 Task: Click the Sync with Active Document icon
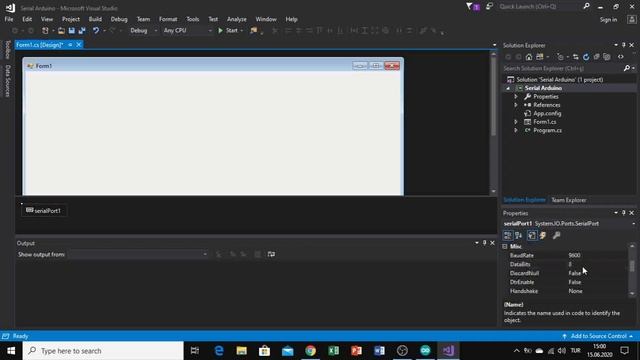pyautogui.click(x=576, y=57)
